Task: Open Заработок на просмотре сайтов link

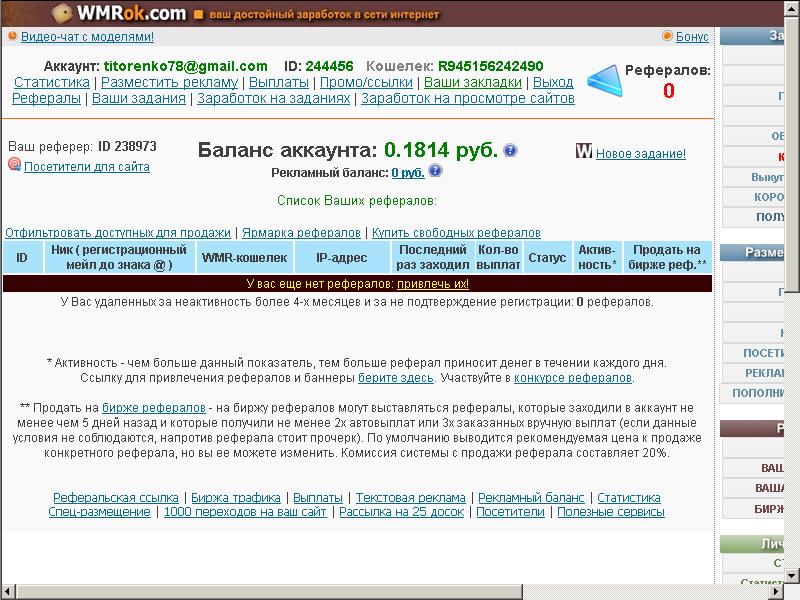Action: 468,98
